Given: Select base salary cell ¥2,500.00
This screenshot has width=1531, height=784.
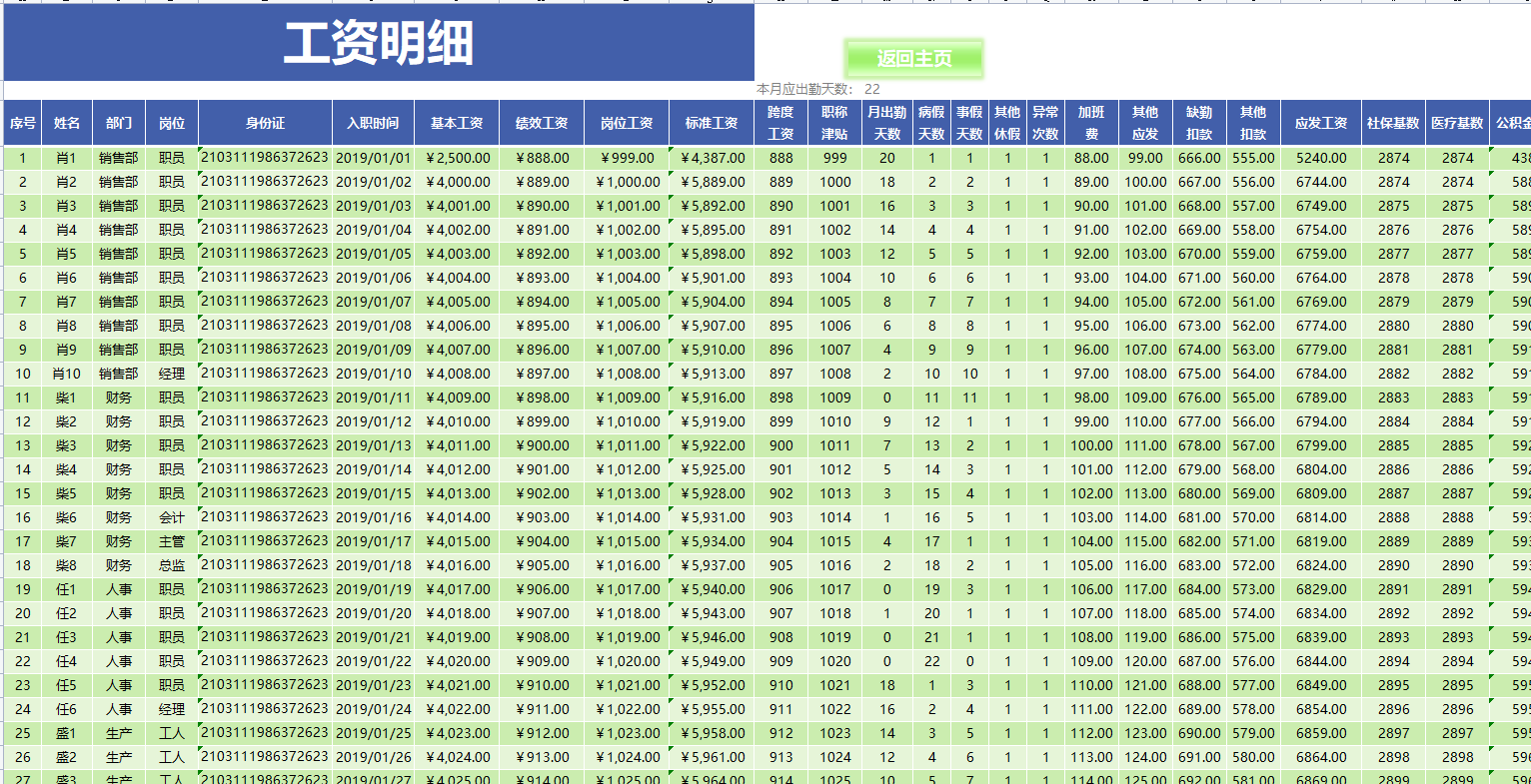Looking at the screenshot, I should 457,158.
